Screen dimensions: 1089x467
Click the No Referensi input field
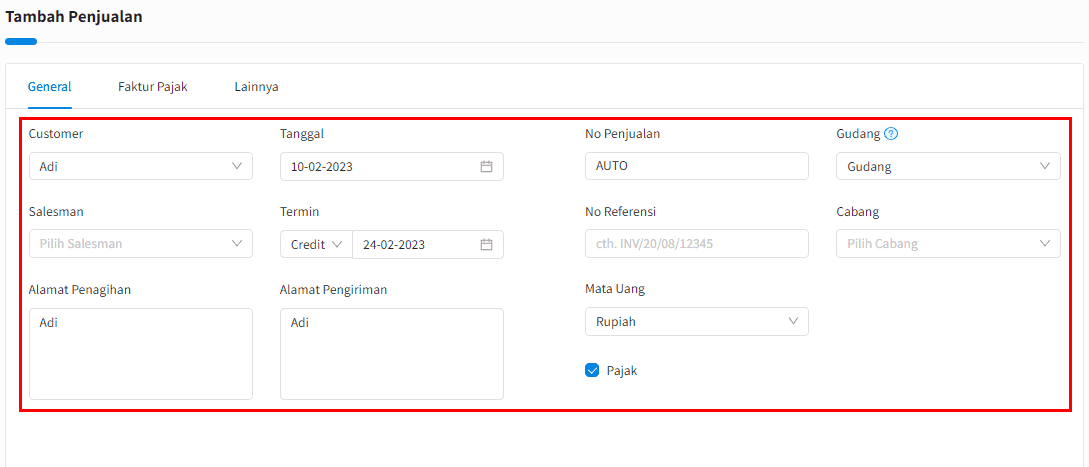[x=696, y=244]
